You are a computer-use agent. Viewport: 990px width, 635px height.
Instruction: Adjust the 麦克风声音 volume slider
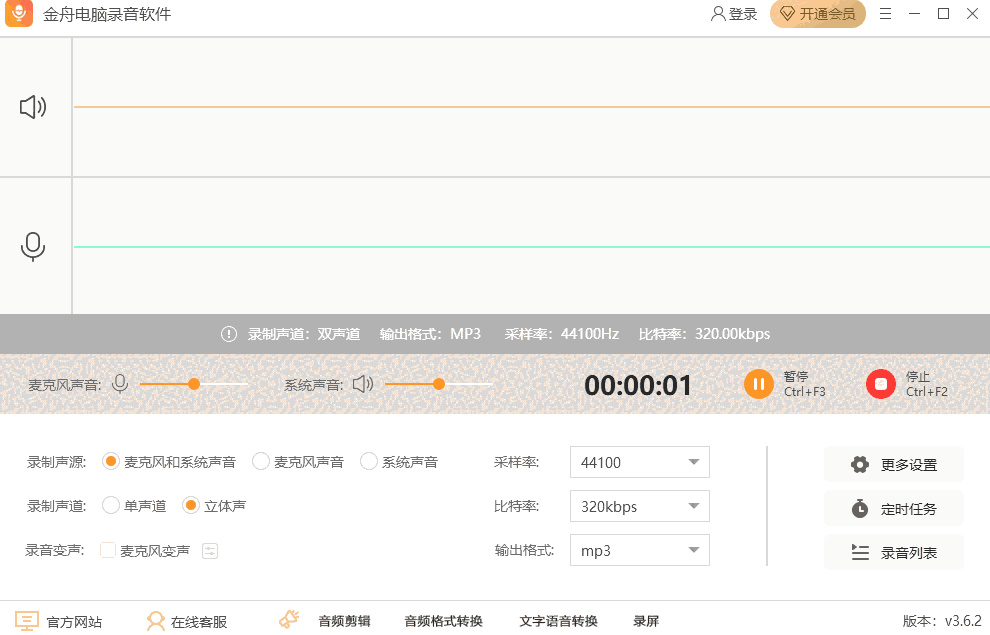194,384
